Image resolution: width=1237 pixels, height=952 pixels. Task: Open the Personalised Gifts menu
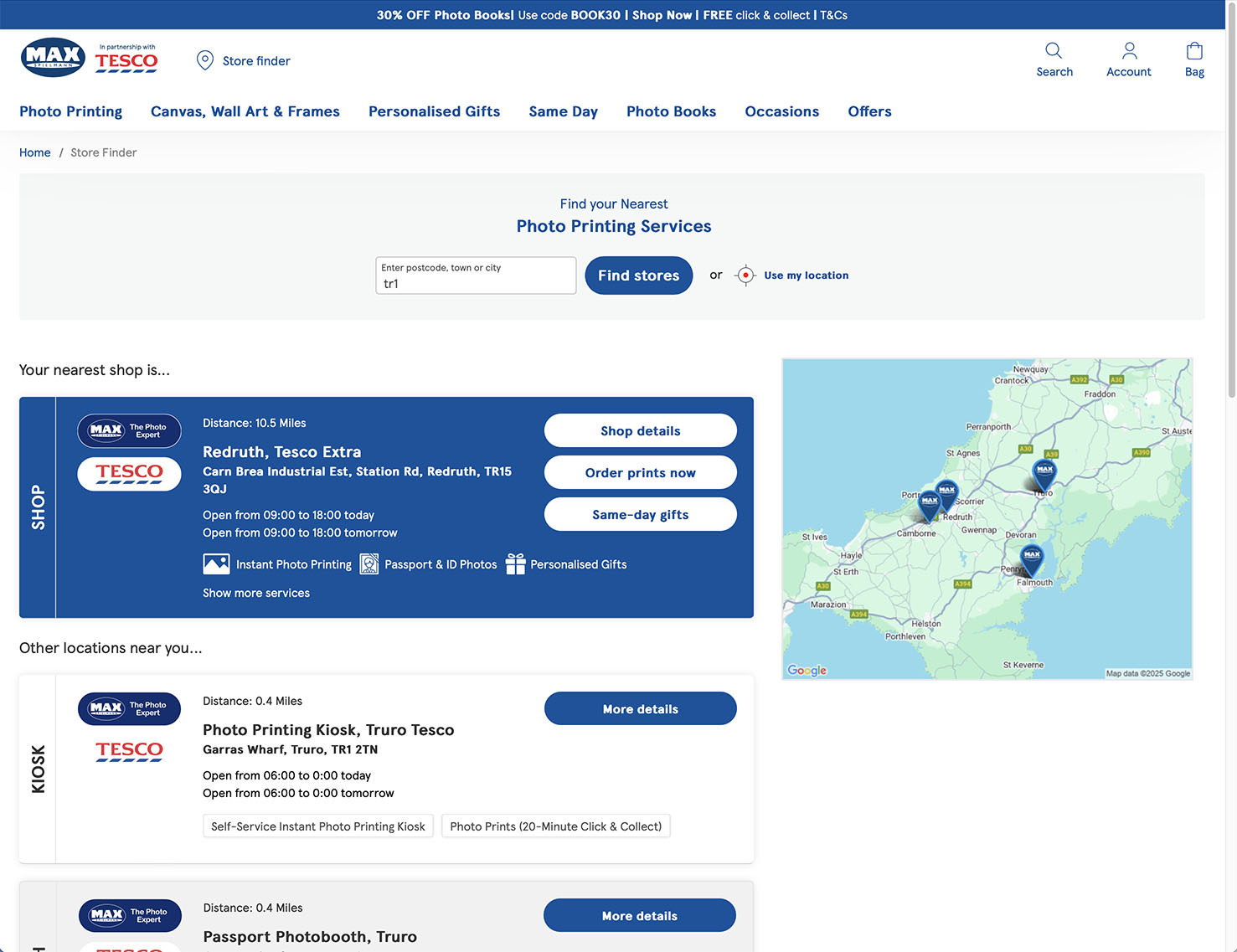434,111
